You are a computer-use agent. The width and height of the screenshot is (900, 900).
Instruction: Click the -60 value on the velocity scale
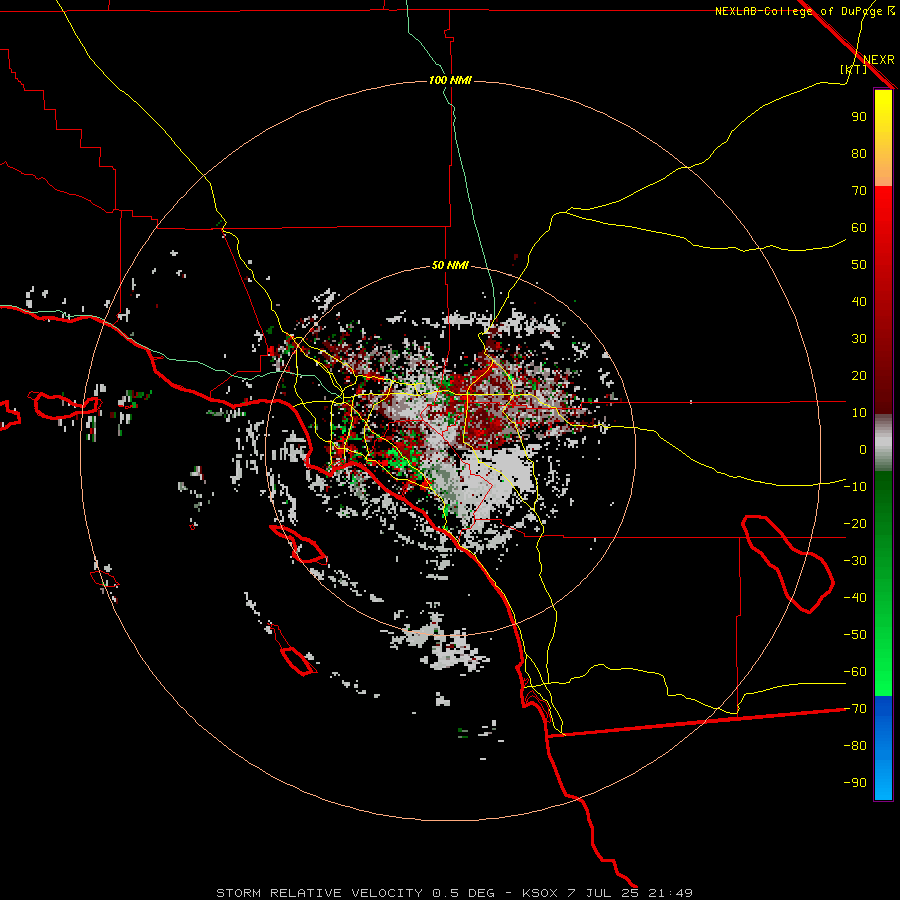tap(855, 672)
